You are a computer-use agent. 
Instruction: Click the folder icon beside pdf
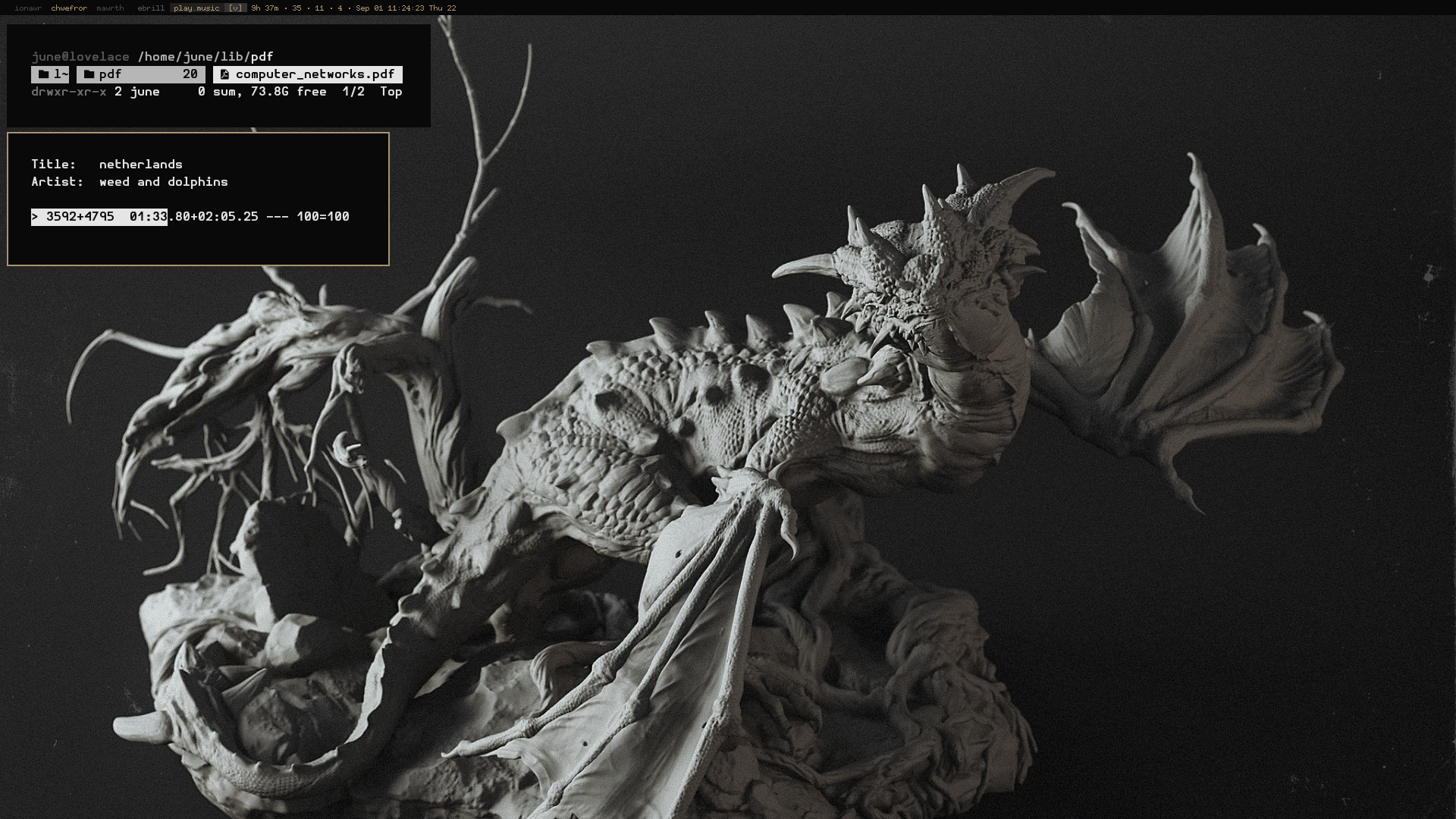point(89,74)
